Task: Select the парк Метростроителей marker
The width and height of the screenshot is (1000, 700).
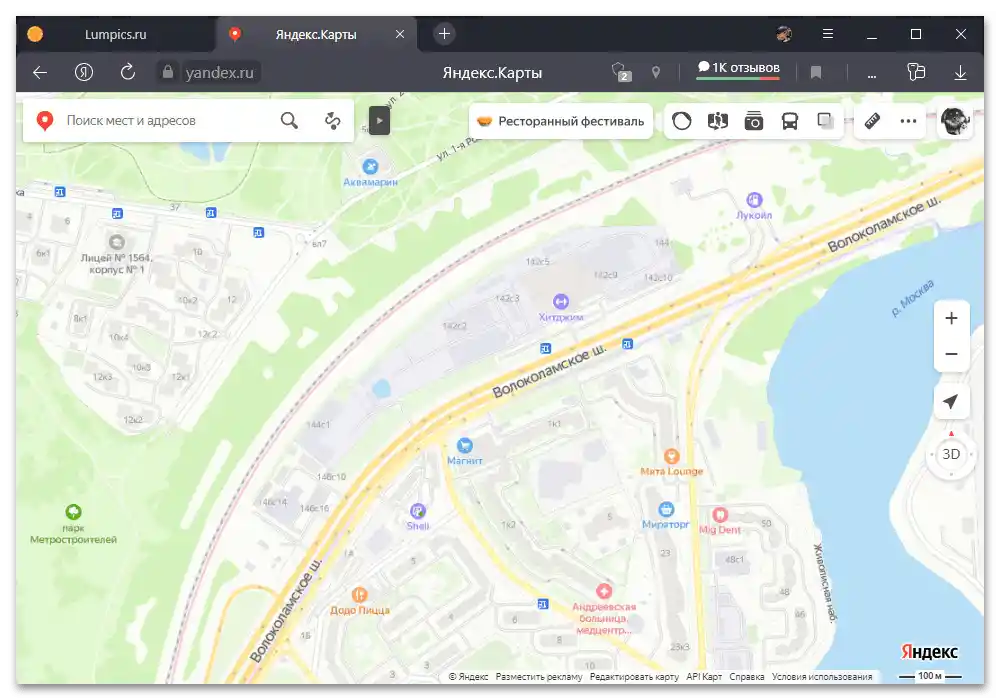Action: (73, 512)
